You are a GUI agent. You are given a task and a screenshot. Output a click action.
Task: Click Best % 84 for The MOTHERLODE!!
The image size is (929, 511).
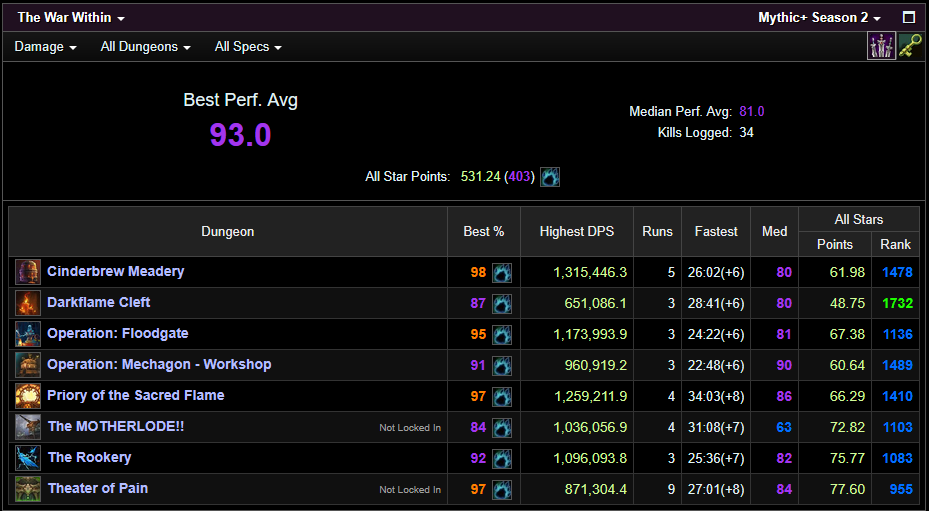(x=478, y=427)
